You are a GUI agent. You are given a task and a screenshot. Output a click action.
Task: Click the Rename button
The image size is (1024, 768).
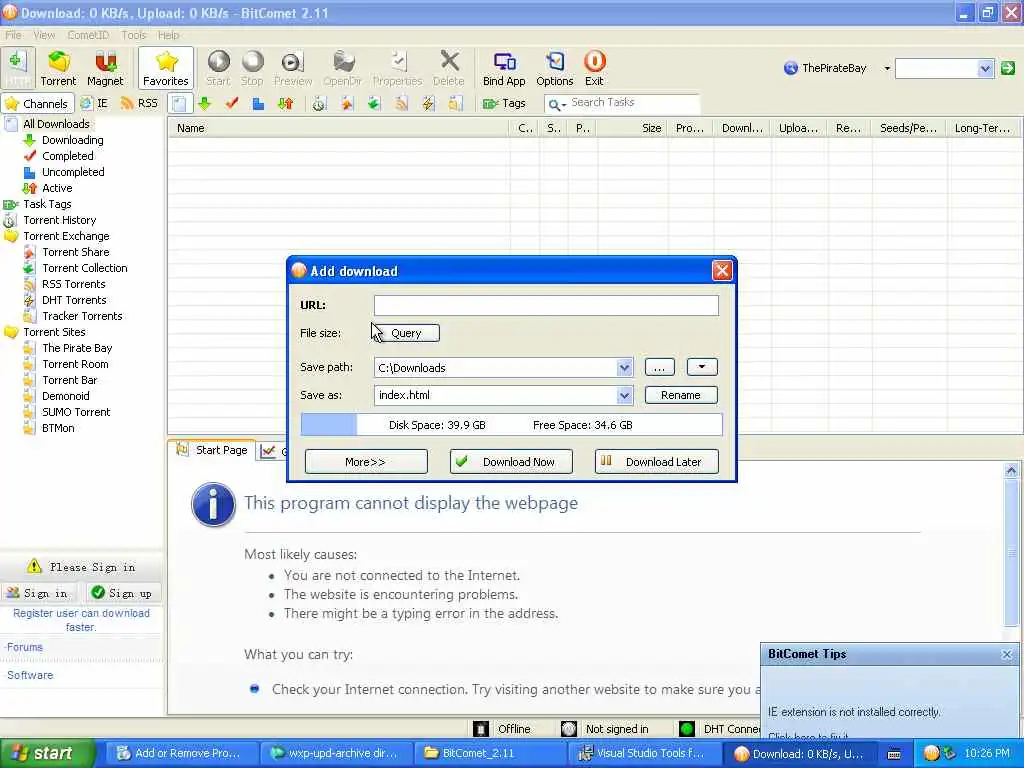tap(680, 395)
